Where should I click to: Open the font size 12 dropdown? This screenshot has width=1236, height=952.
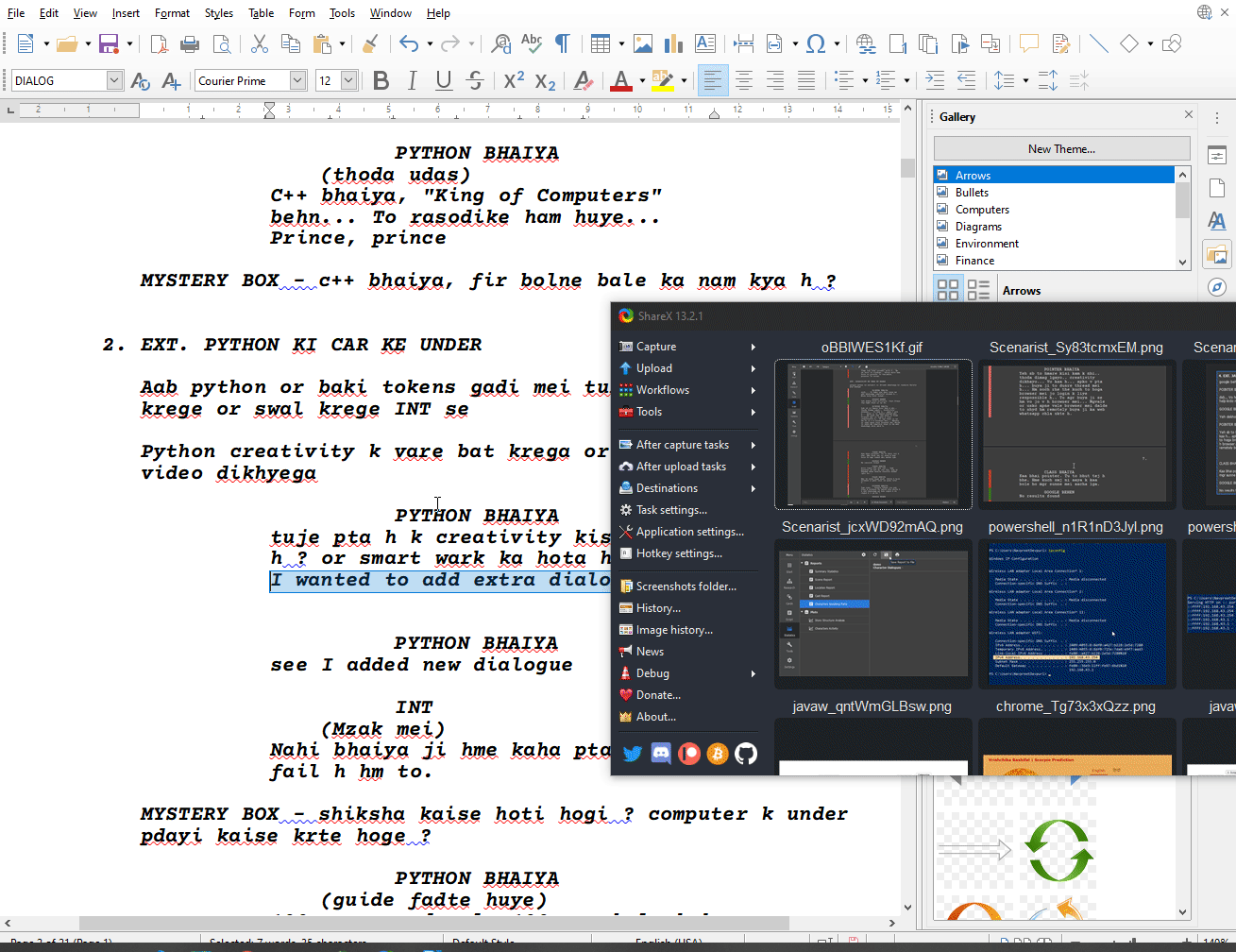(x=348, y=81)
